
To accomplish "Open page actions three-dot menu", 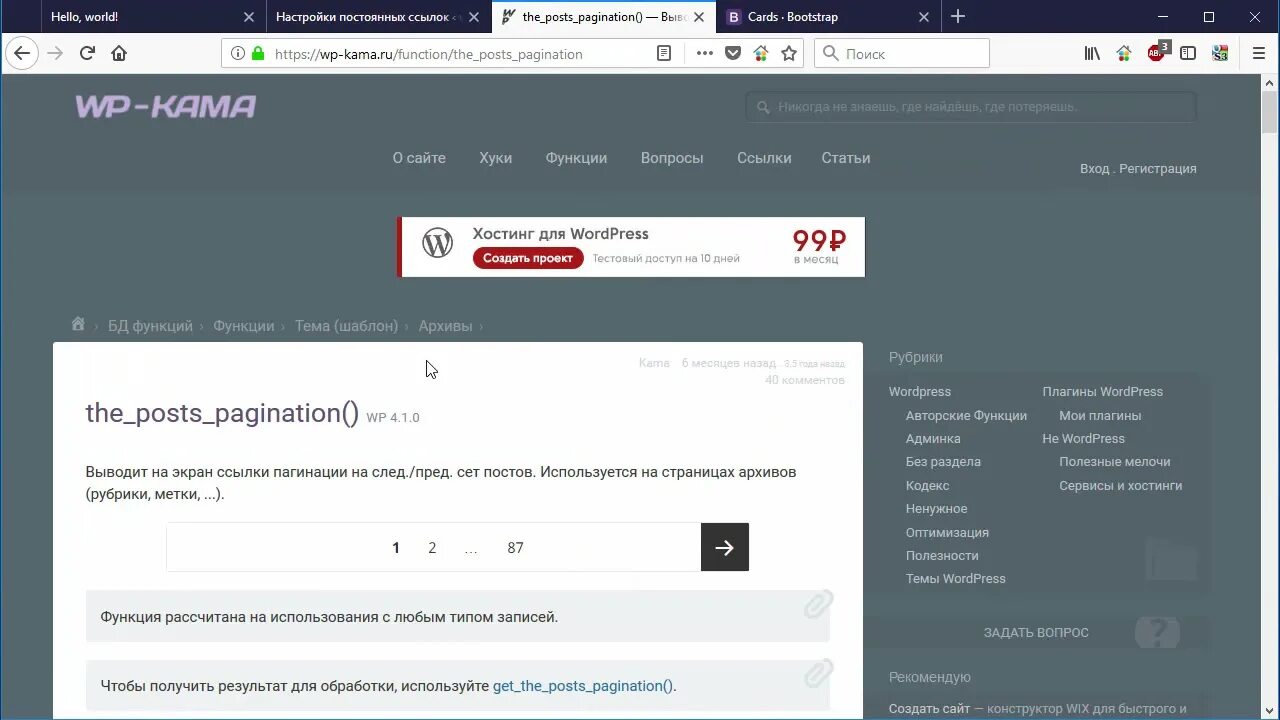I will click(x=705, y=54).
